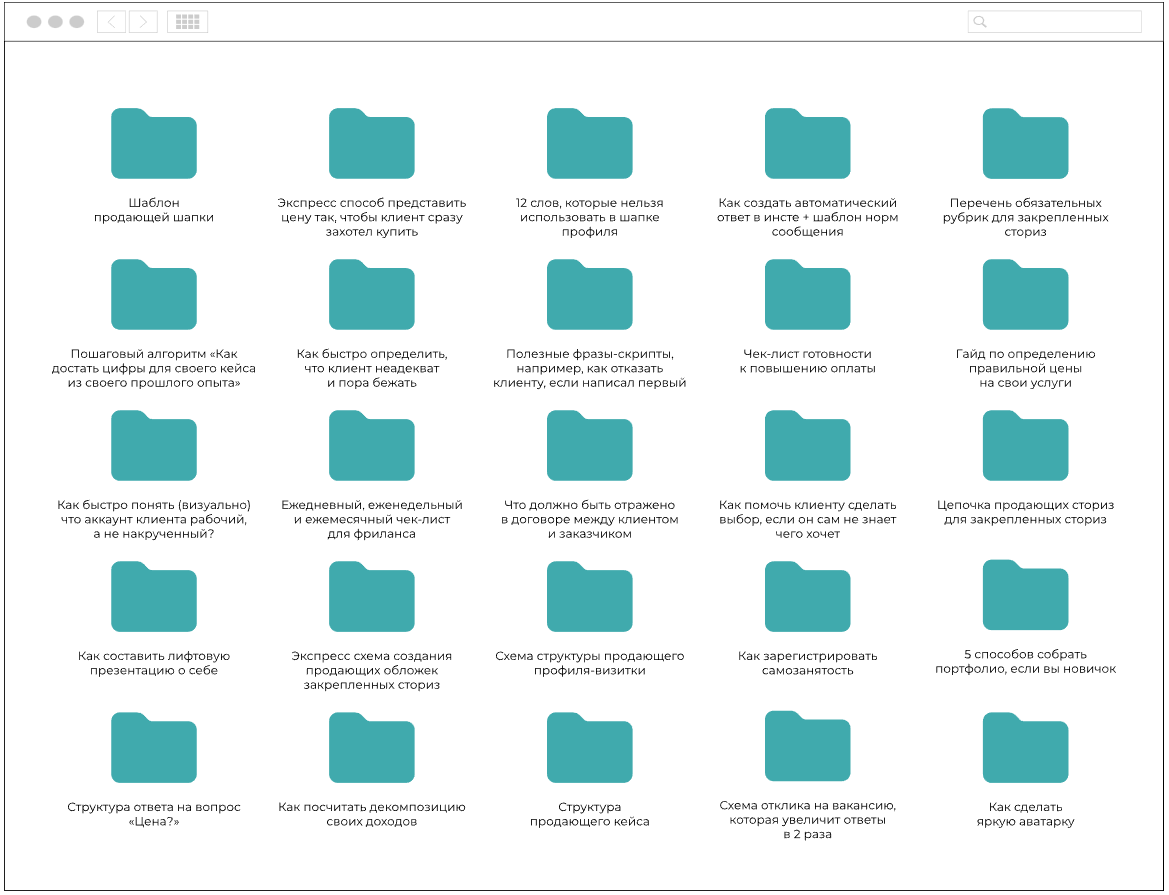Open the «Шаблон продающей шапки» folder
Image resolution: width=1169 pixels, height=895 pixels.
pyautogui.click(x=153, y=144)
